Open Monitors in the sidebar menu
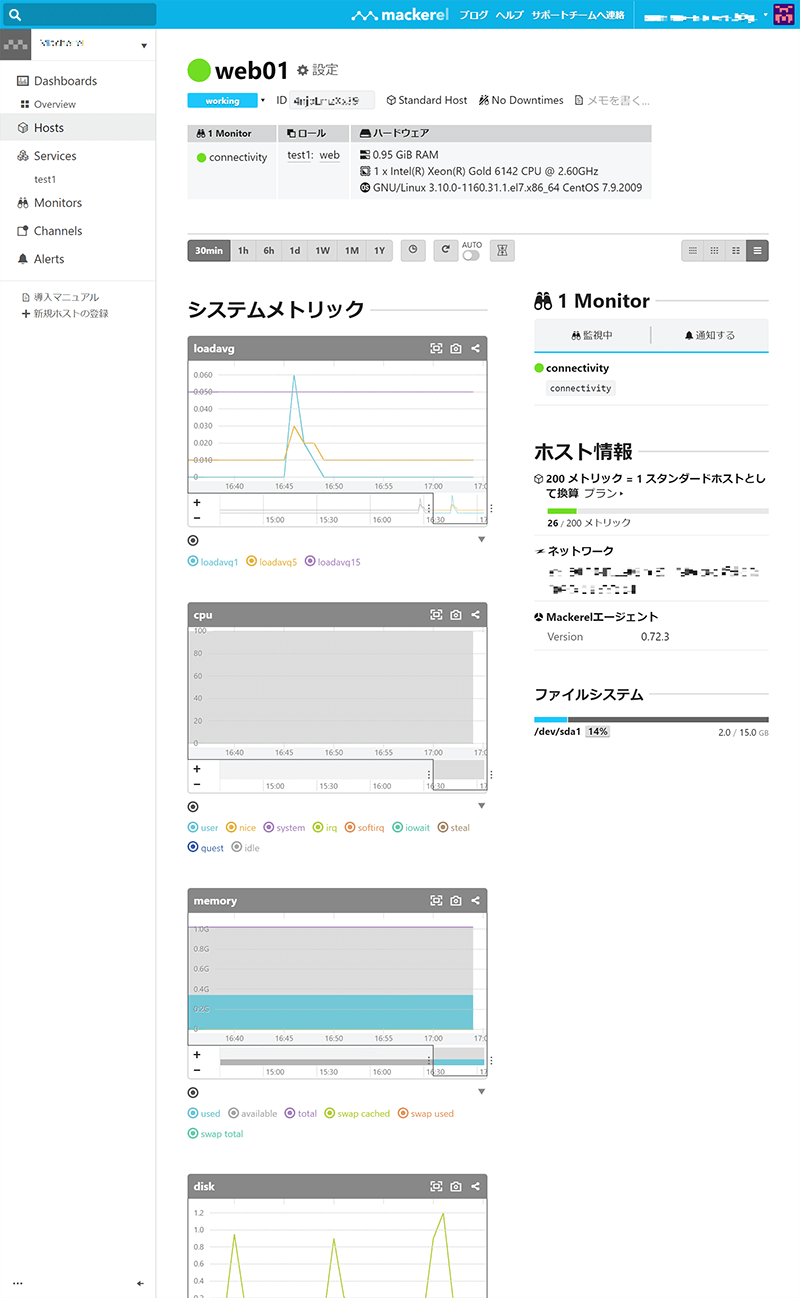This screenshot has width=800, height=1298. (x=57, y=203)
